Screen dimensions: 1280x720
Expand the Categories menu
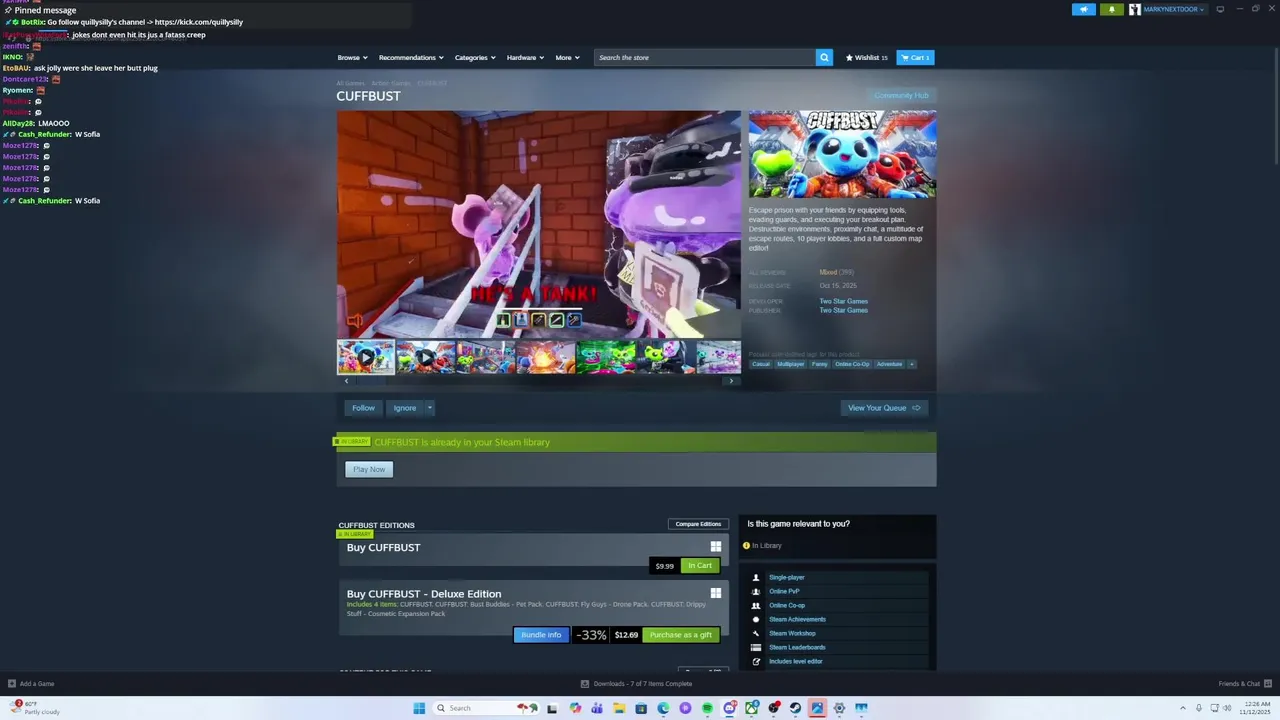tap(475, 57)
